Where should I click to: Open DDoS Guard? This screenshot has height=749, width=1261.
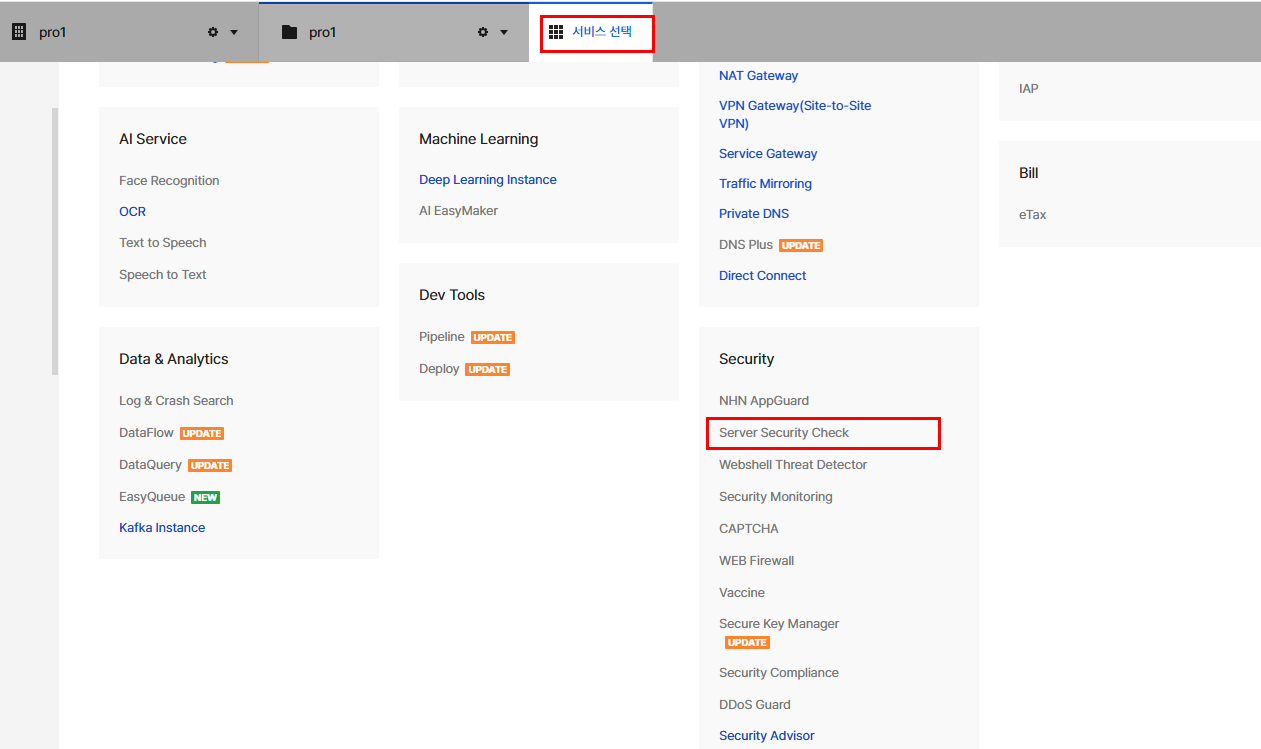tap(755, 705)
